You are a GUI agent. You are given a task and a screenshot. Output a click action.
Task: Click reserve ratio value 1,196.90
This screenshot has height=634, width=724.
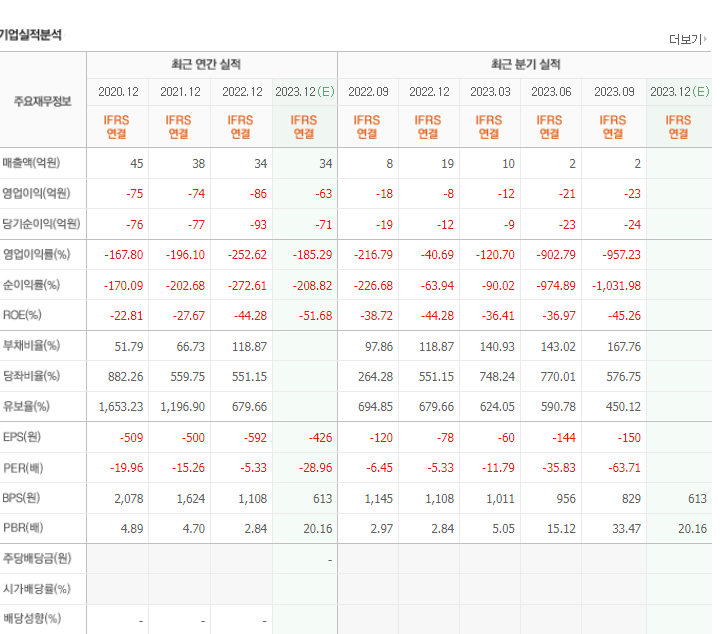[183, 407]
